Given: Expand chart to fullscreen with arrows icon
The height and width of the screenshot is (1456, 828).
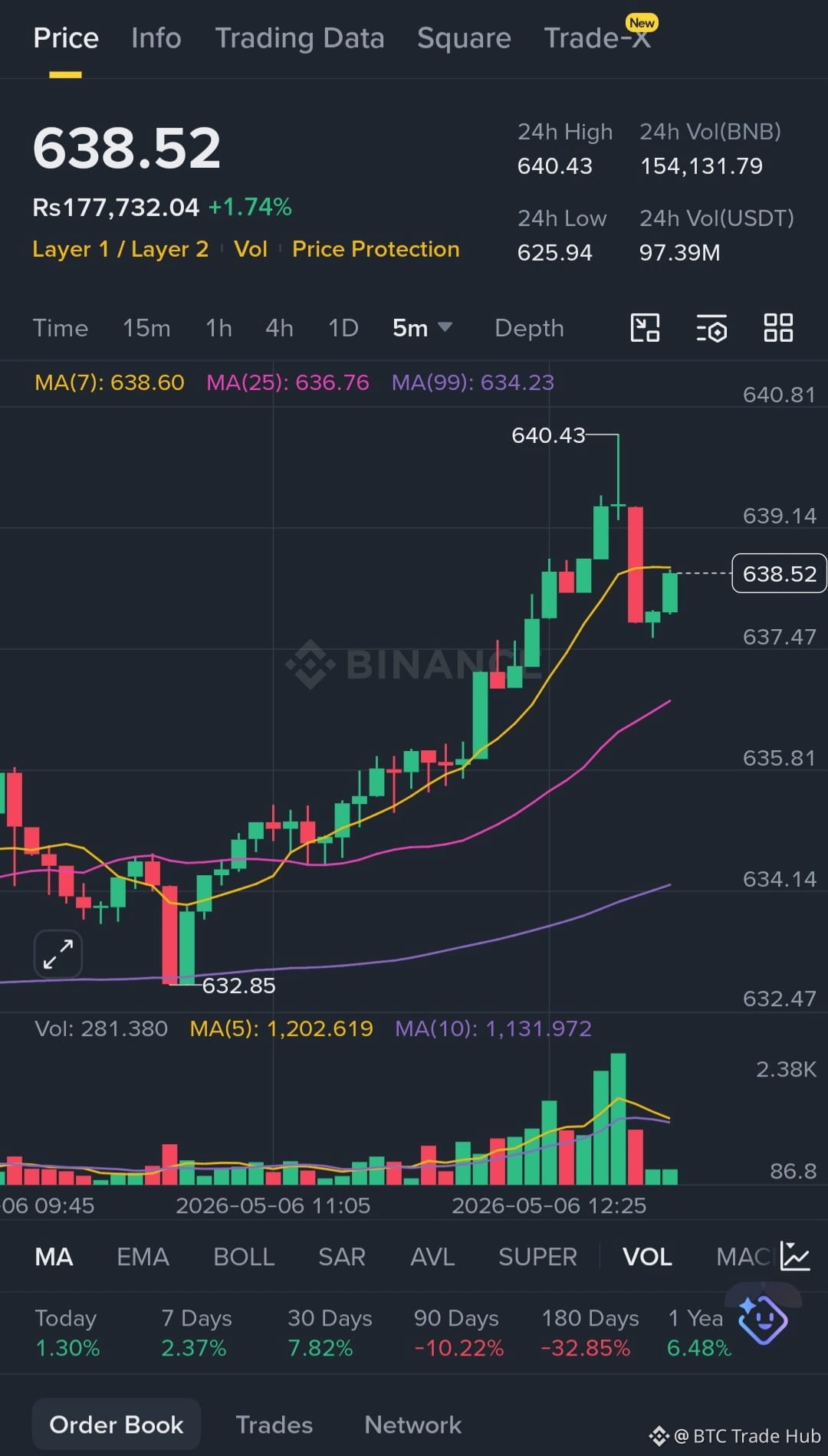Looking at the screenshot, I should (x=58, y=954).
